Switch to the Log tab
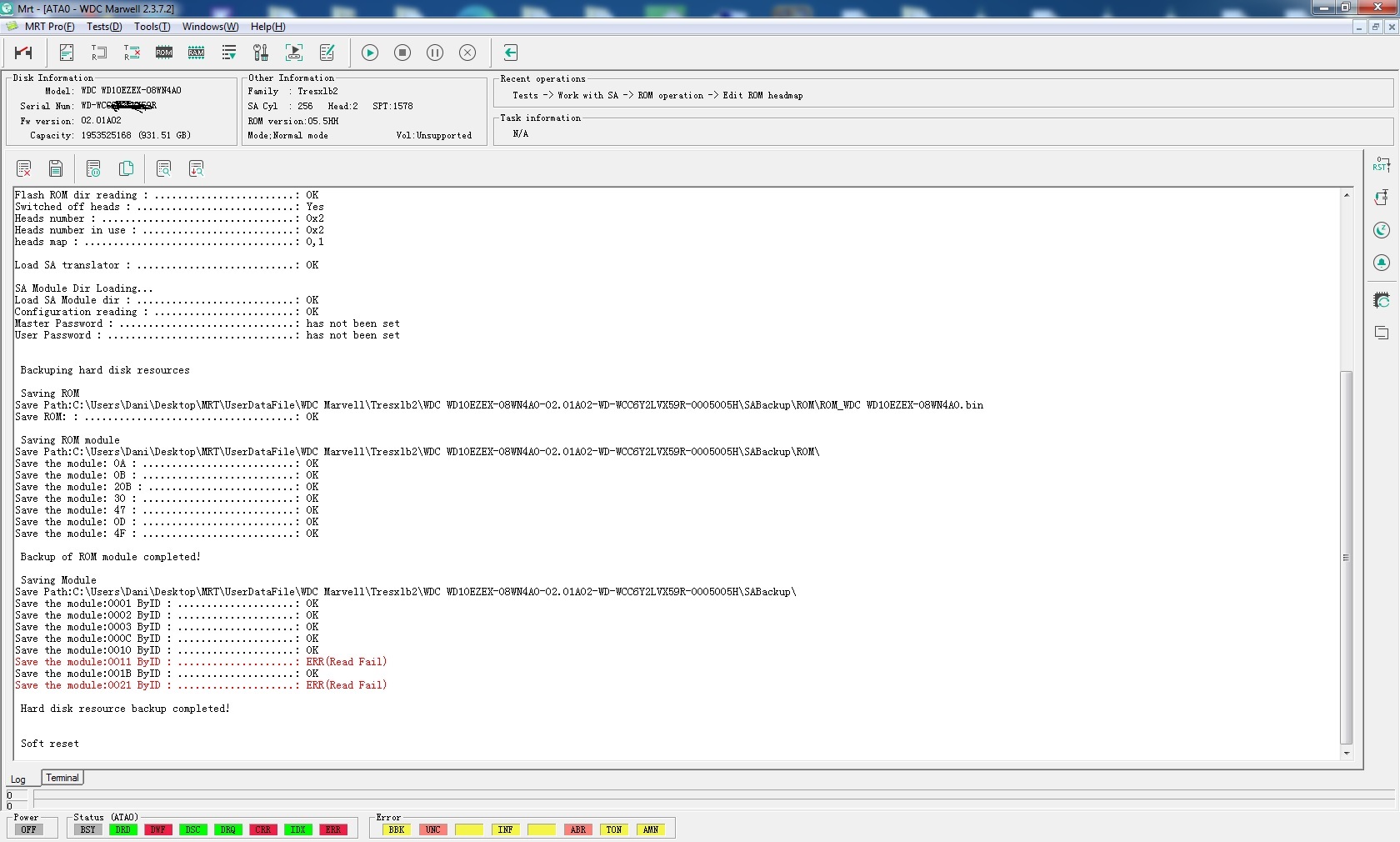The image size is (1400, 842). click(18, 779)
